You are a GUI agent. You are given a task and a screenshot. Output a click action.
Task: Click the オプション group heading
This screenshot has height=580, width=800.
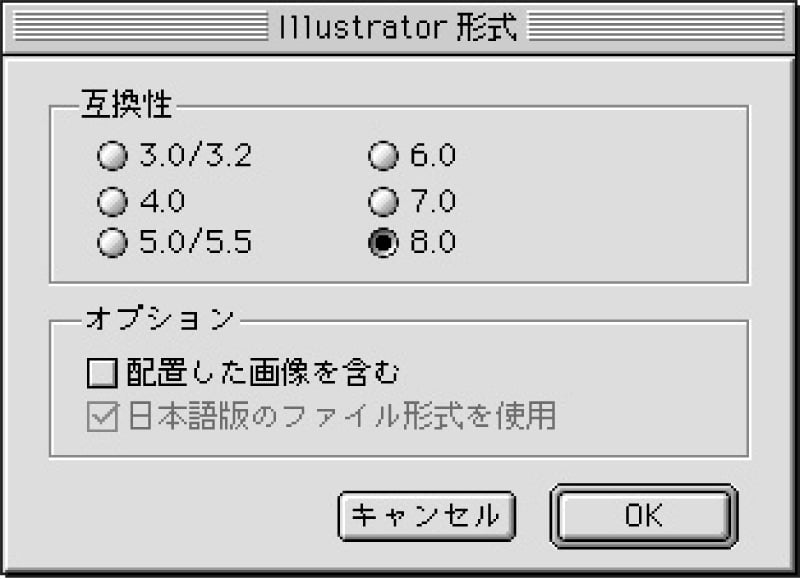160,319
